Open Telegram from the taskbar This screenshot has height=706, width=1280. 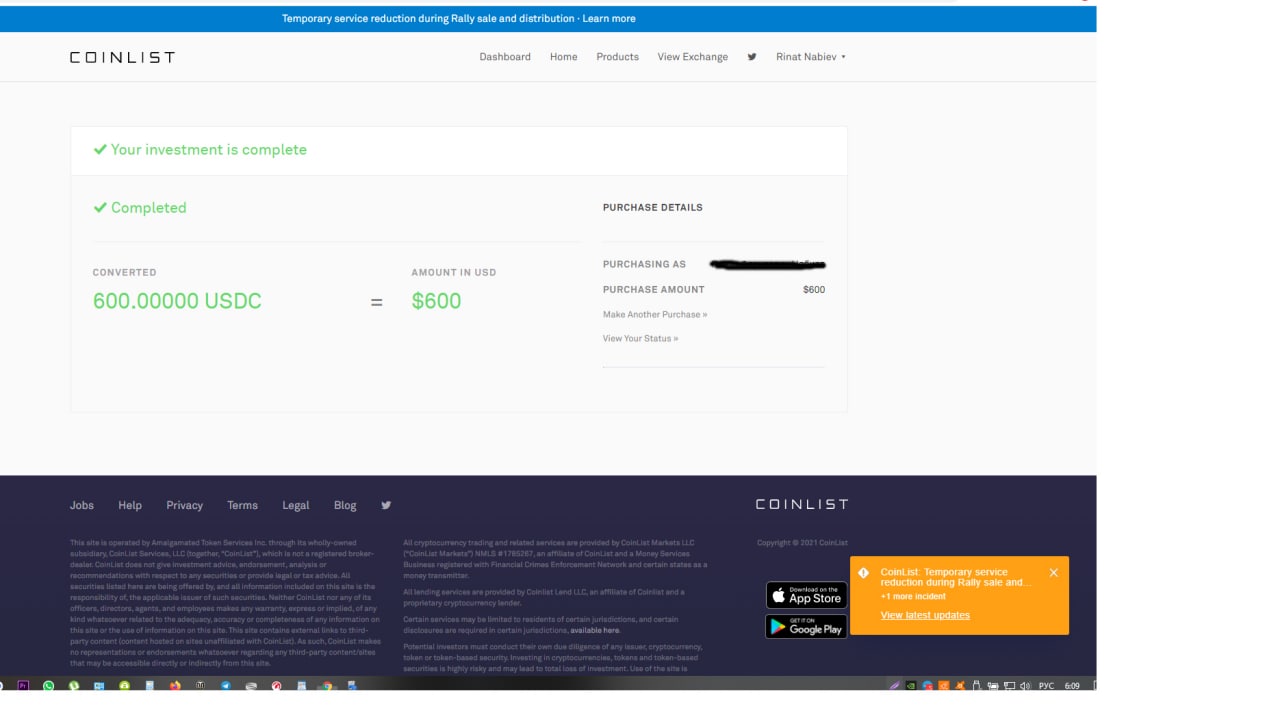click(x=225, y=686)
